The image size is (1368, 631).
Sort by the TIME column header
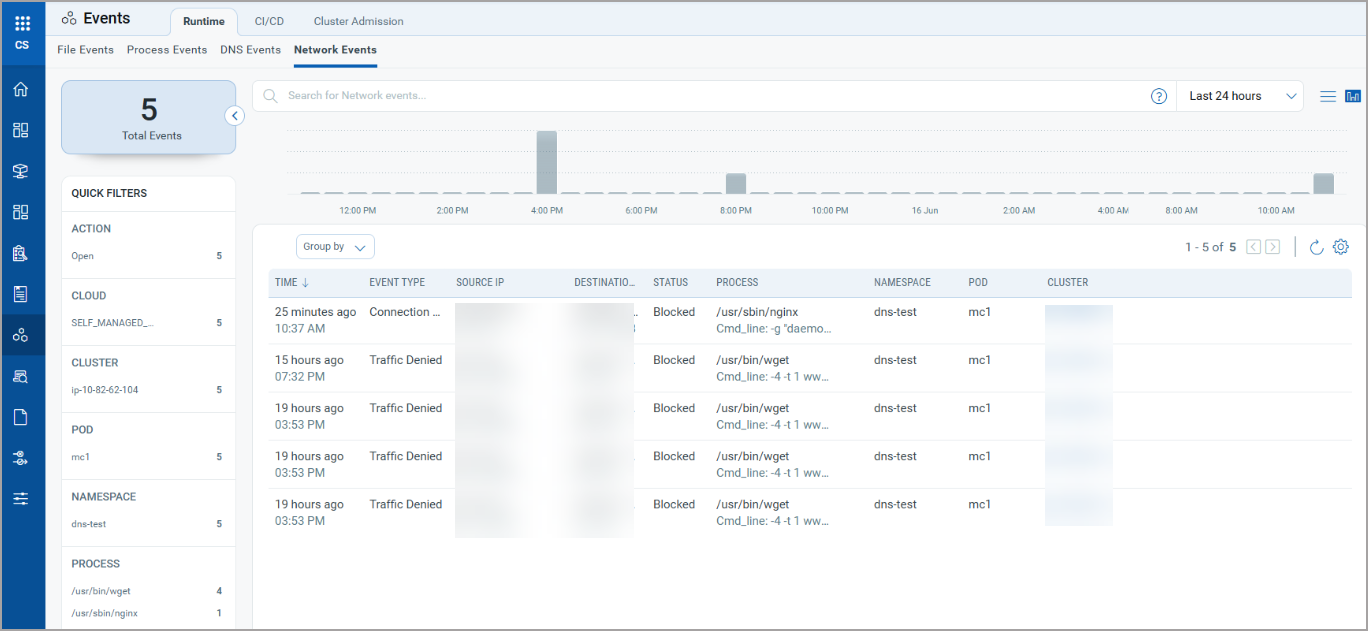pyautogui.click(x=292, y=282)
